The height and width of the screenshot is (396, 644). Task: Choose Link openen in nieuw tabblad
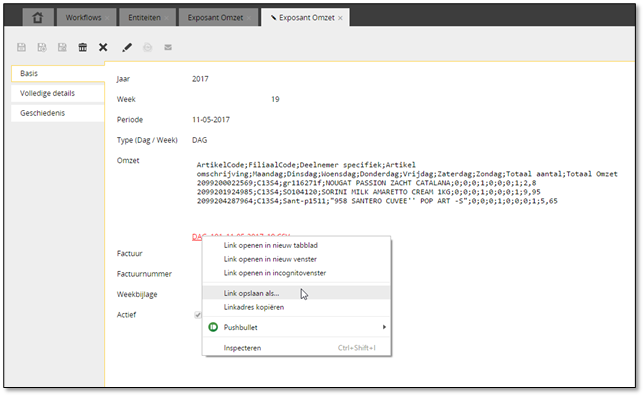[x=296, y=245]
